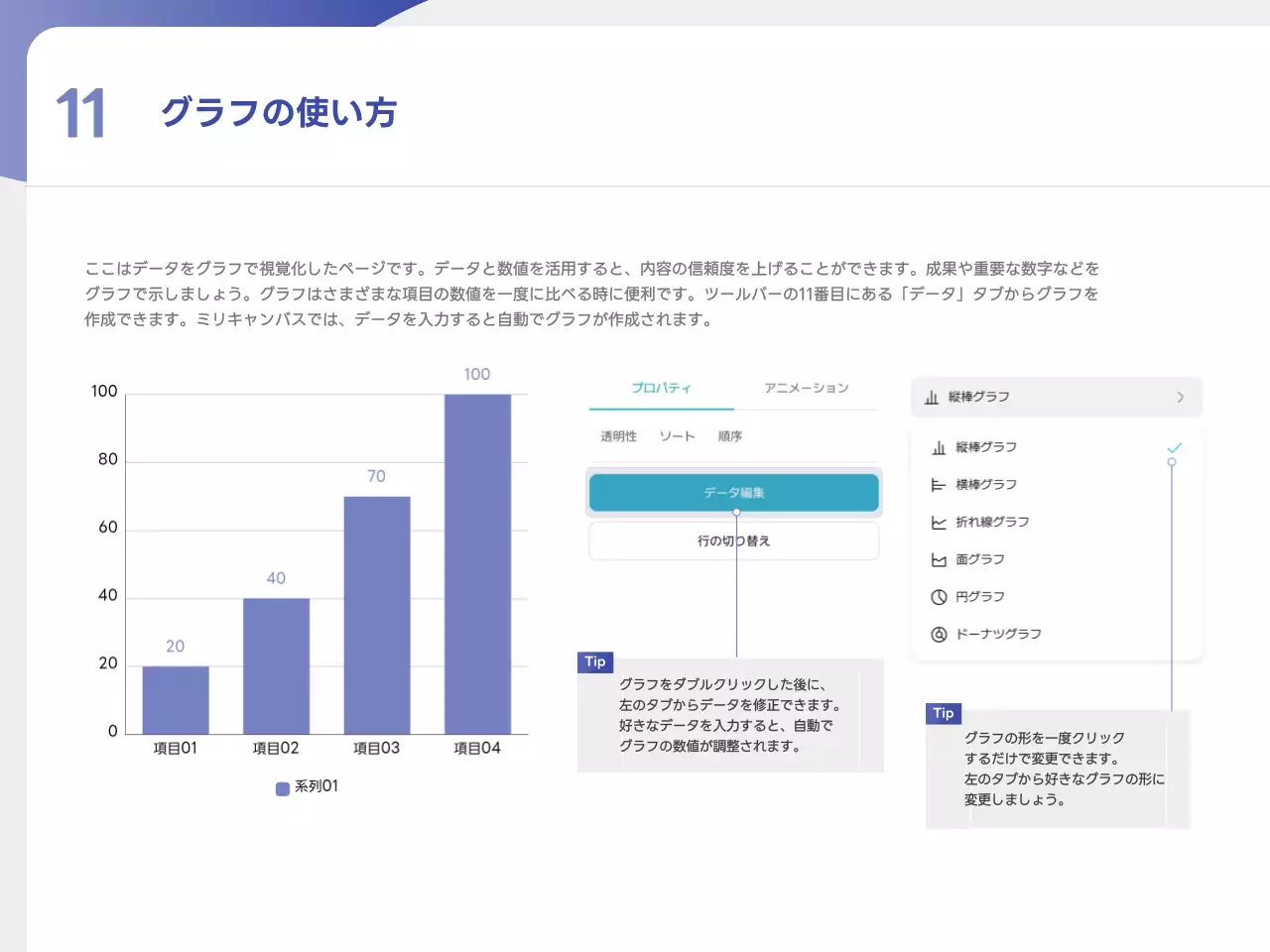Screen dimensions: 1270x952
Task: Select the 項目01 bar labeled 20
Action: [176, 700]
